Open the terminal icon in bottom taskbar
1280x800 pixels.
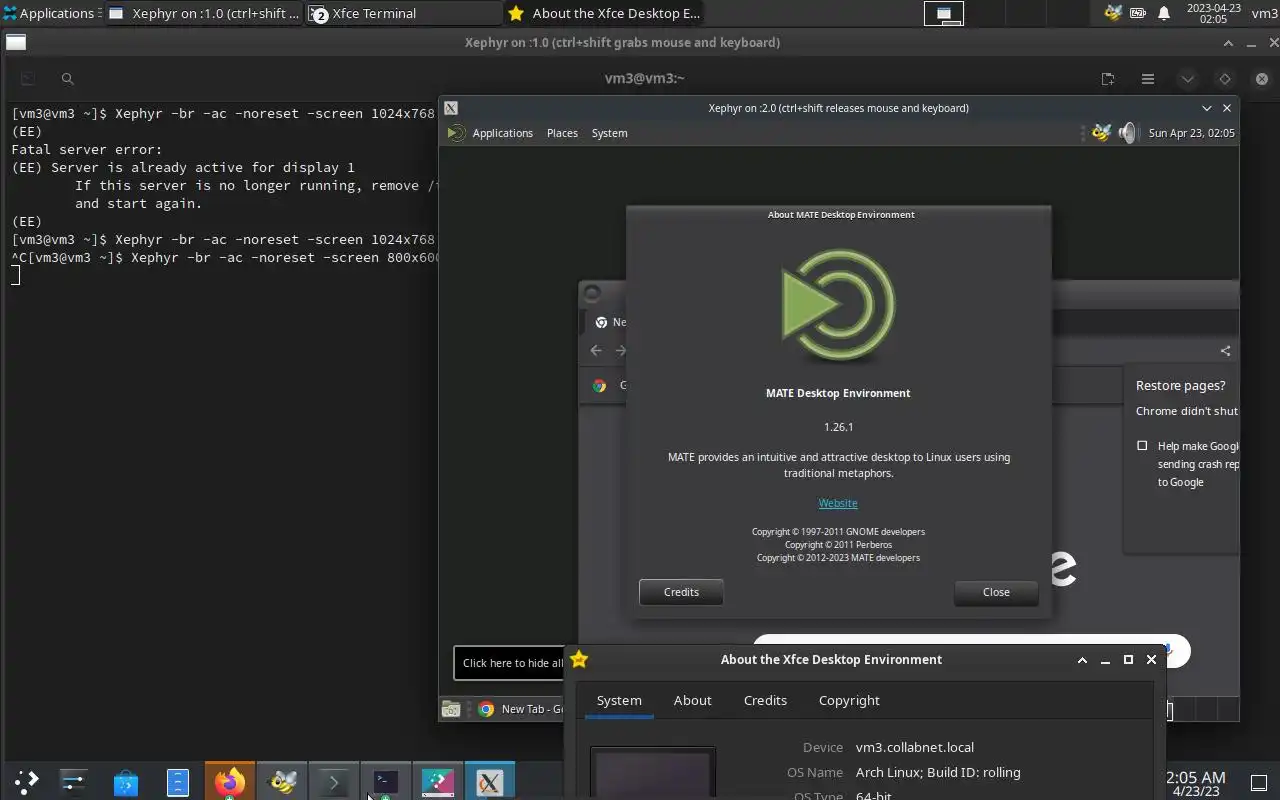pyautogui.click(x=386, y=781)
